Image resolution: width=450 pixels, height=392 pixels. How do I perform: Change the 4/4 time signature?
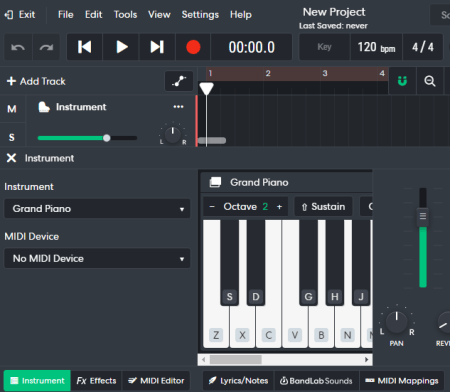pos(423,47)
